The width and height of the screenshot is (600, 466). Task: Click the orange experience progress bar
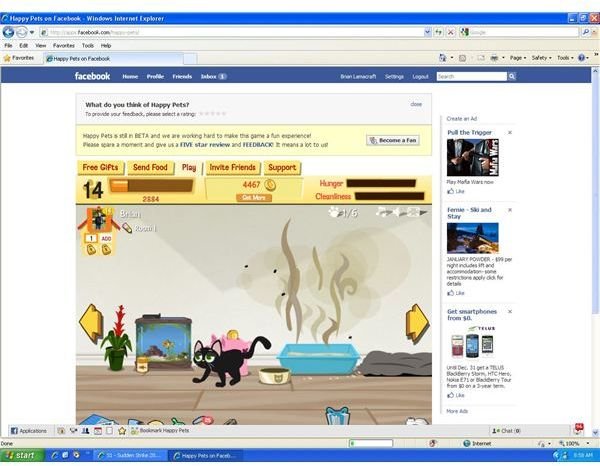(x=152, y=185)
